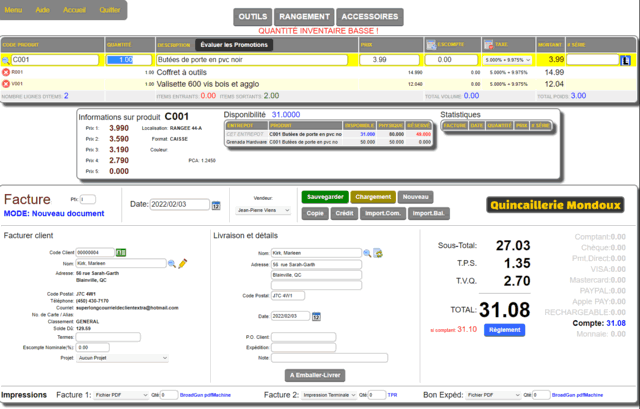This screenshot has width=640, height=409.
Task: Open the Aide menu
Action: coord(42,10)
